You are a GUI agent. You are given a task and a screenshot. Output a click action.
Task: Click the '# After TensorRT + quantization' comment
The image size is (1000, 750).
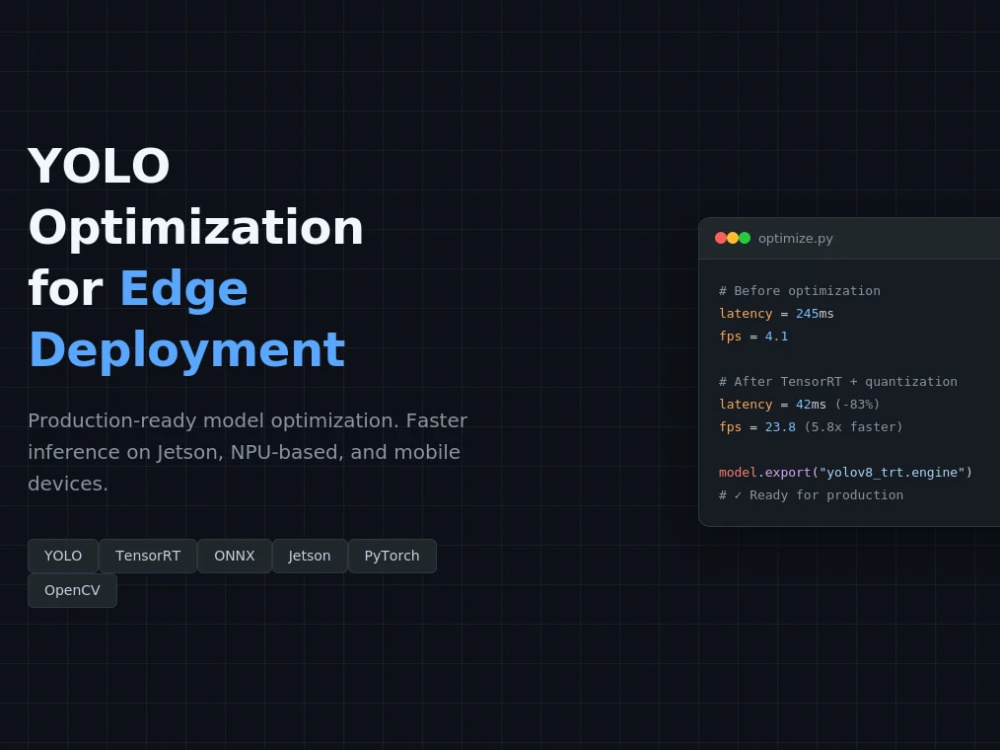click(838, 381)
